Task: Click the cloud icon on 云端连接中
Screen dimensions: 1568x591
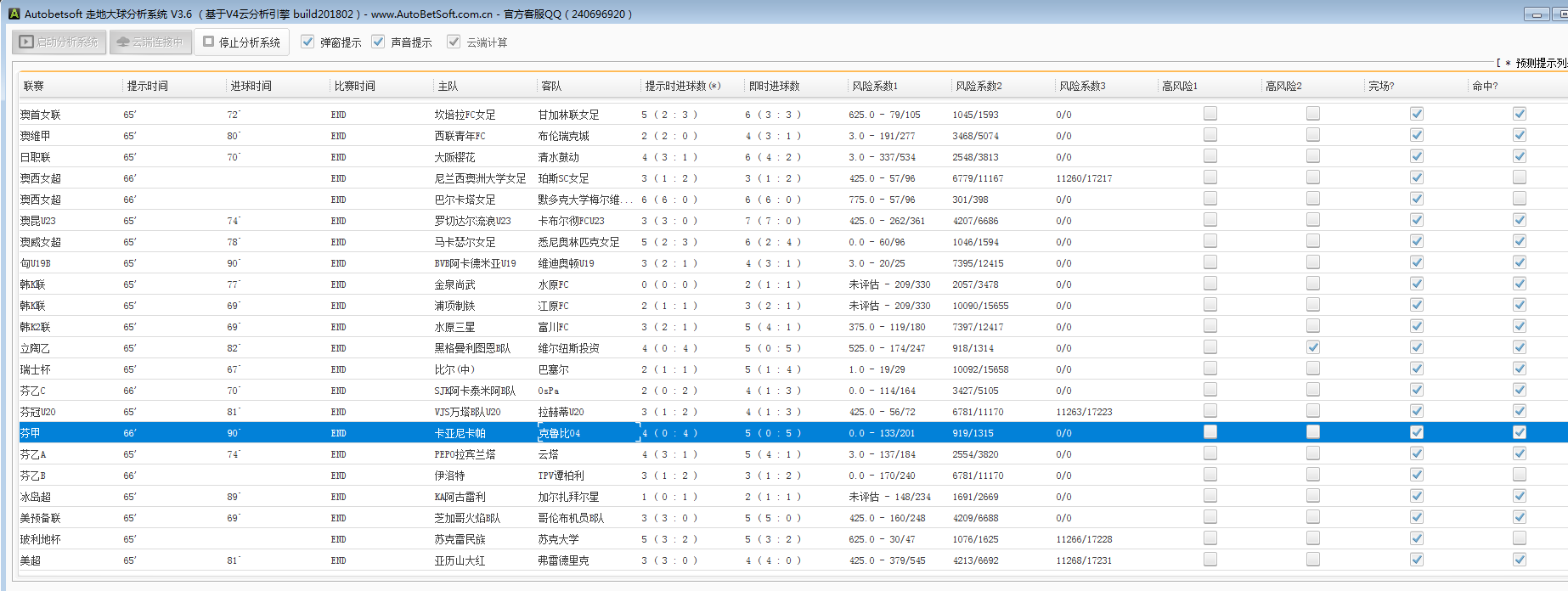Action: click(123, 42)
